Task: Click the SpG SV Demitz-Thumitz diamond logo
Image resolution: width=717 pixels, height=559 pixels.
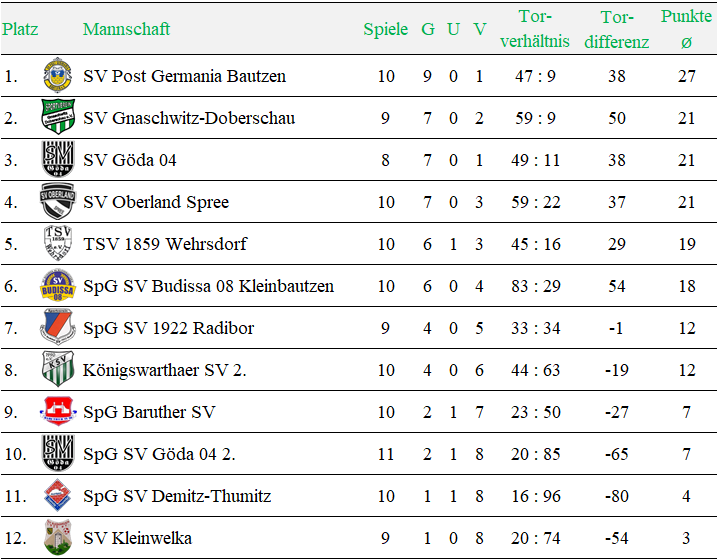Action: (x=58, y=495)
